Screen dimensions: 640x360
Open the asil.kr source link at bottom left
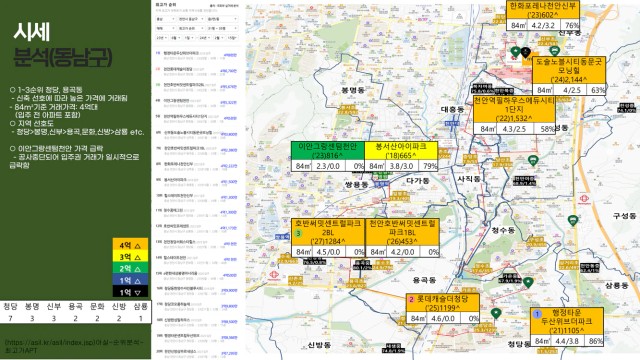tap(74, 346)
